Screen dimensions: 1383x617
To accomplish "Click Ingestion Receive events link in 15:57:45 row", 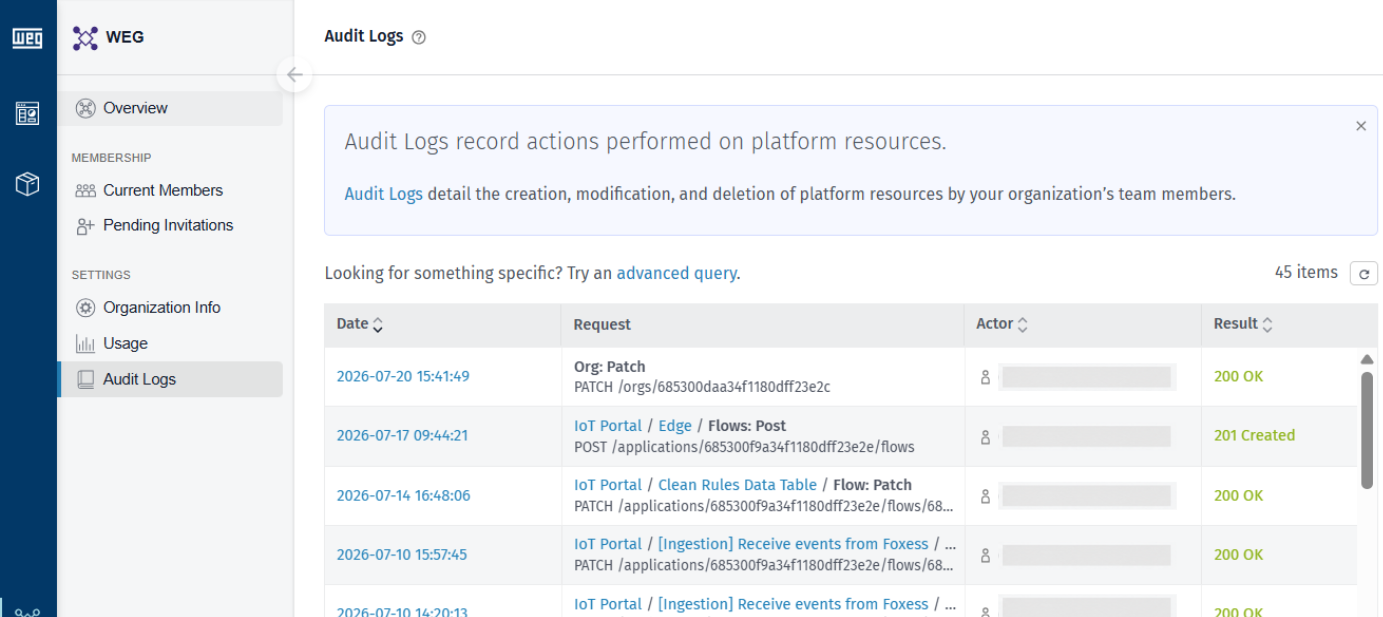I will coord(793,544).
